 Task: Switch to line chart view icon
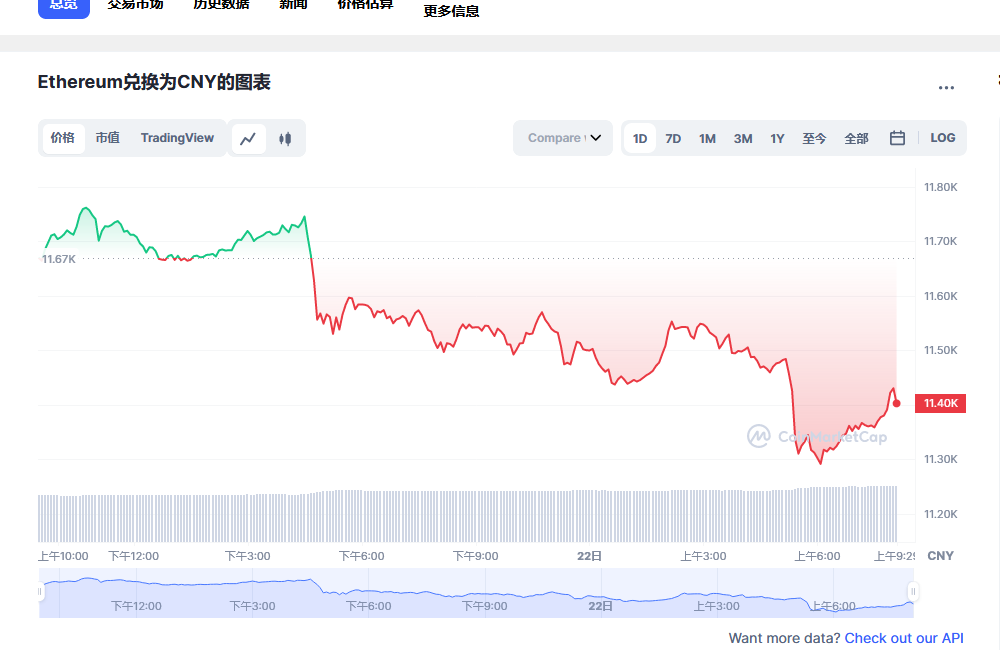click(249, 138)
